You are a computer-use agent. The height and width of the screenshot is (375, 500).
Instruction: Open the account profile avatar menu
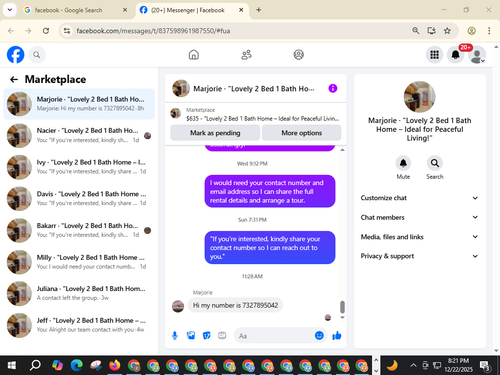tap(477, 55)
